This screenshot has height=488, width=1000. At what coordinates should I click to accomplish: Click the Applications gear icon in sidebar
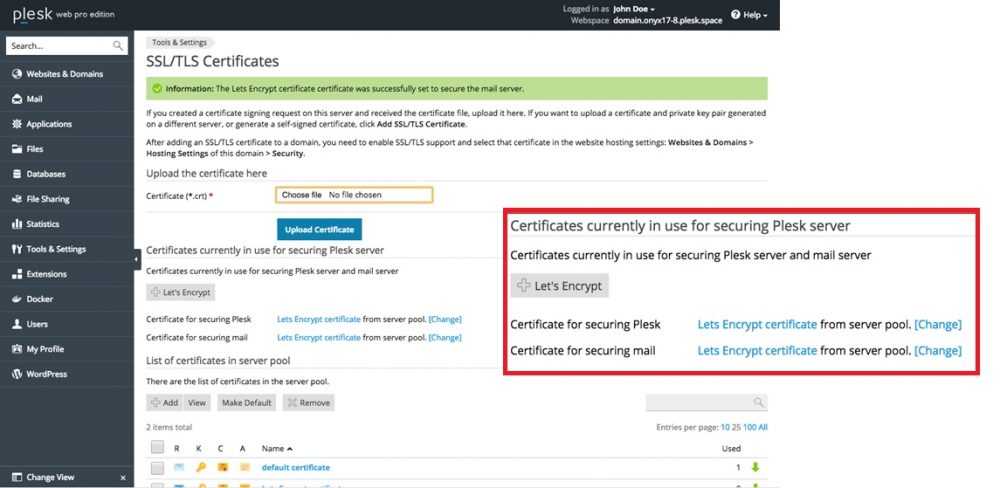tap(17, 124)
